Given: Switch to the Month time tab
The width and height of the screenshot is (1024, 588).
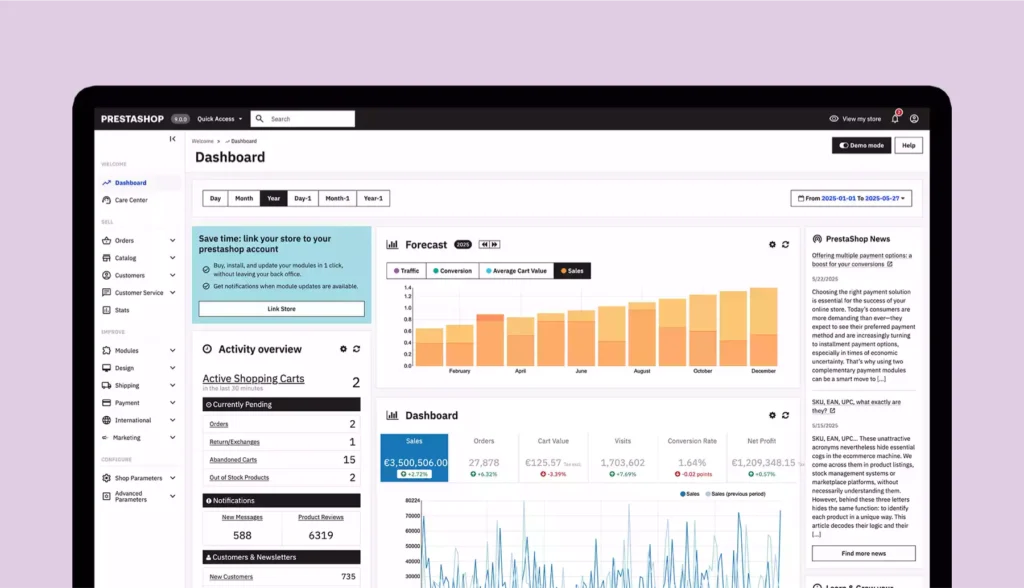Looking at the screenshot, I should 243,197.
